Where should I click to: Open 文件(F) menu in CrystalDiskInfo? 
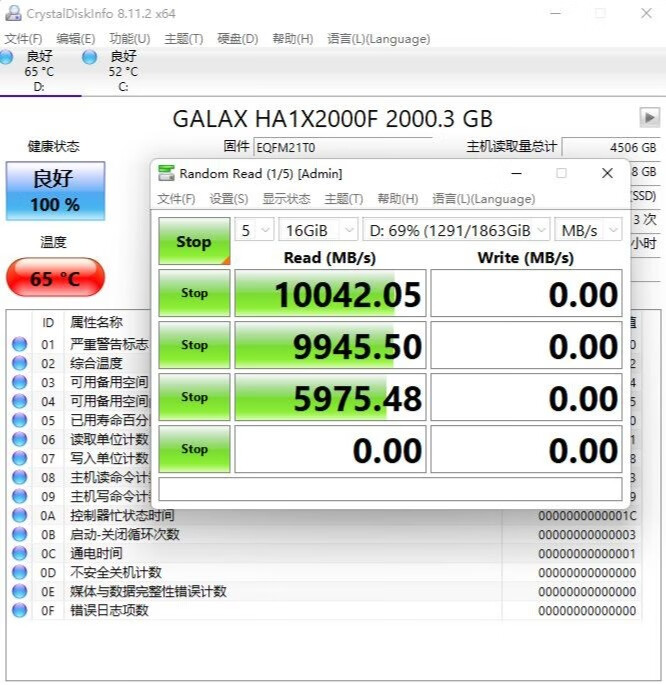[x=24, y=39]
